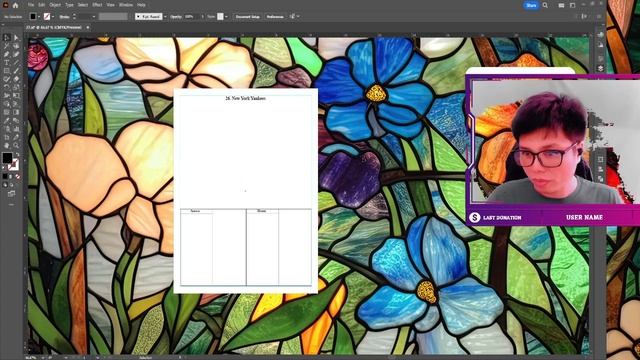Expand the align options dropdown arrow
Image resolution: width=640 pixels, height=360 pixels.
click(x=298, y=17)
